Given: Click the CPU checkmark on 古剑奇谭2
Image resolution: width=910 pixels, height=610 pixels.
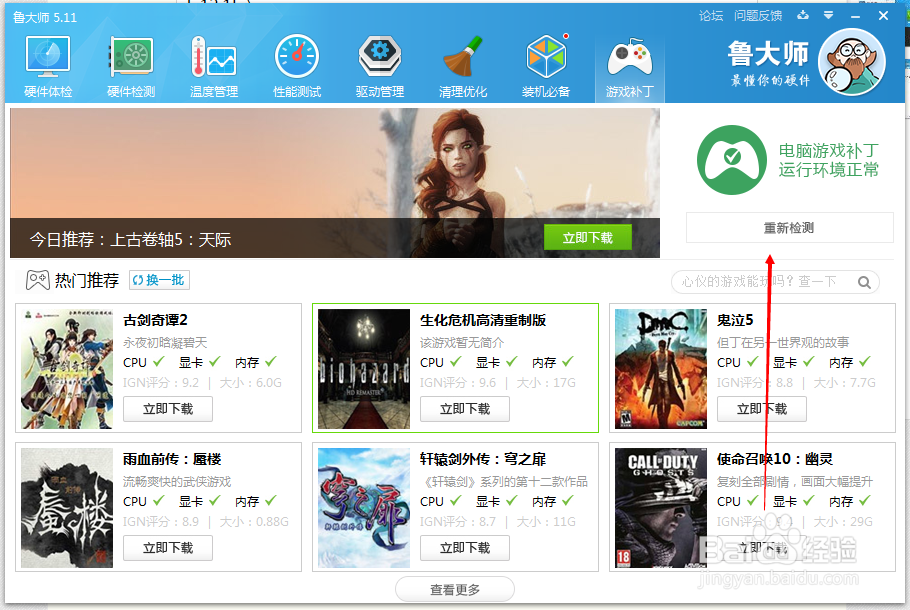Looking at the screenshot, I should 158,362.
